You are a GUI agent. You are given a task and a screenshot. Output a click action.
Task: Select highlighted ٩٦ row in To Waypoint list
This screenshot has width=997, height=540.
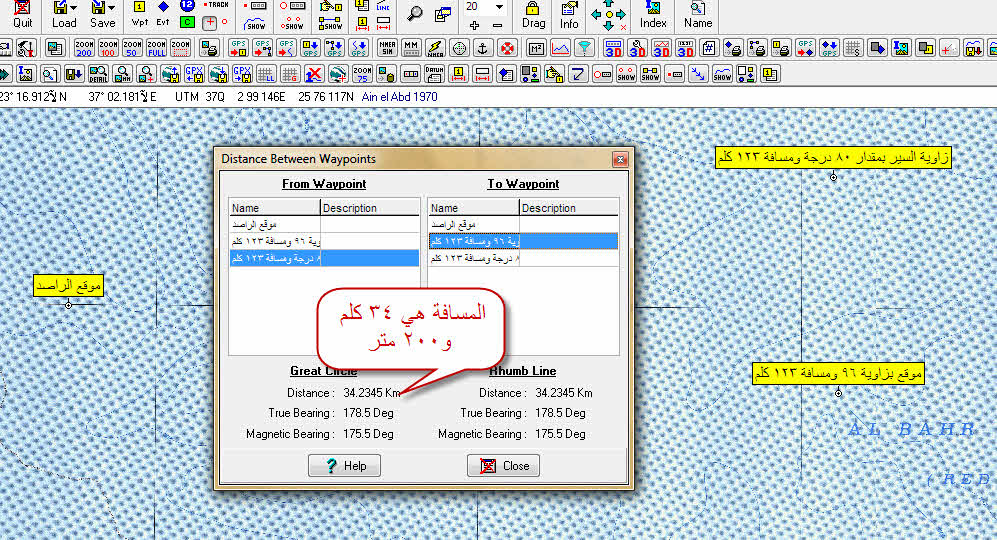click(x=523, y=241)
